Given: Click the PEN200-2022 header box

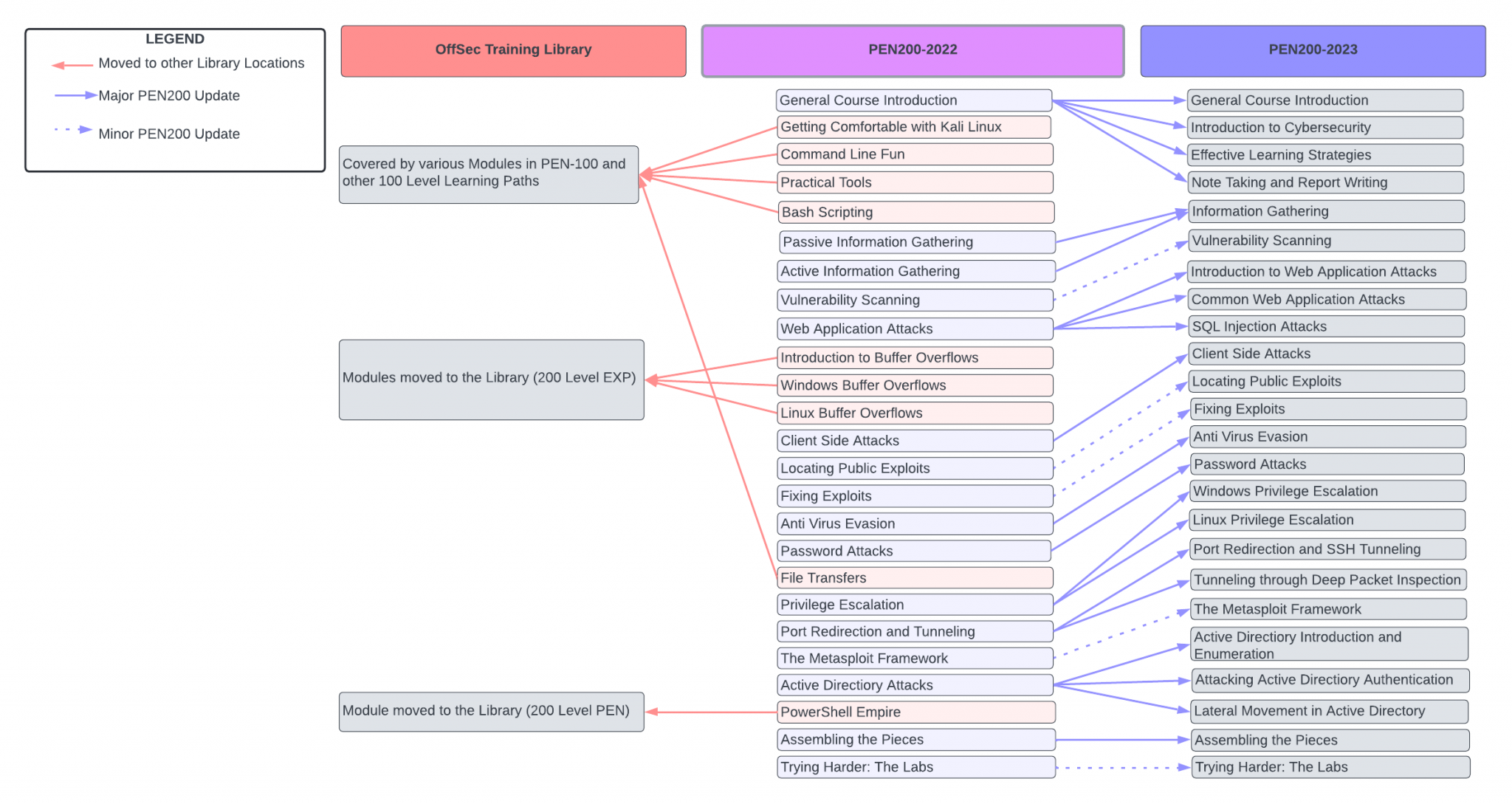Looking at the screenshot, I should 913,51.
